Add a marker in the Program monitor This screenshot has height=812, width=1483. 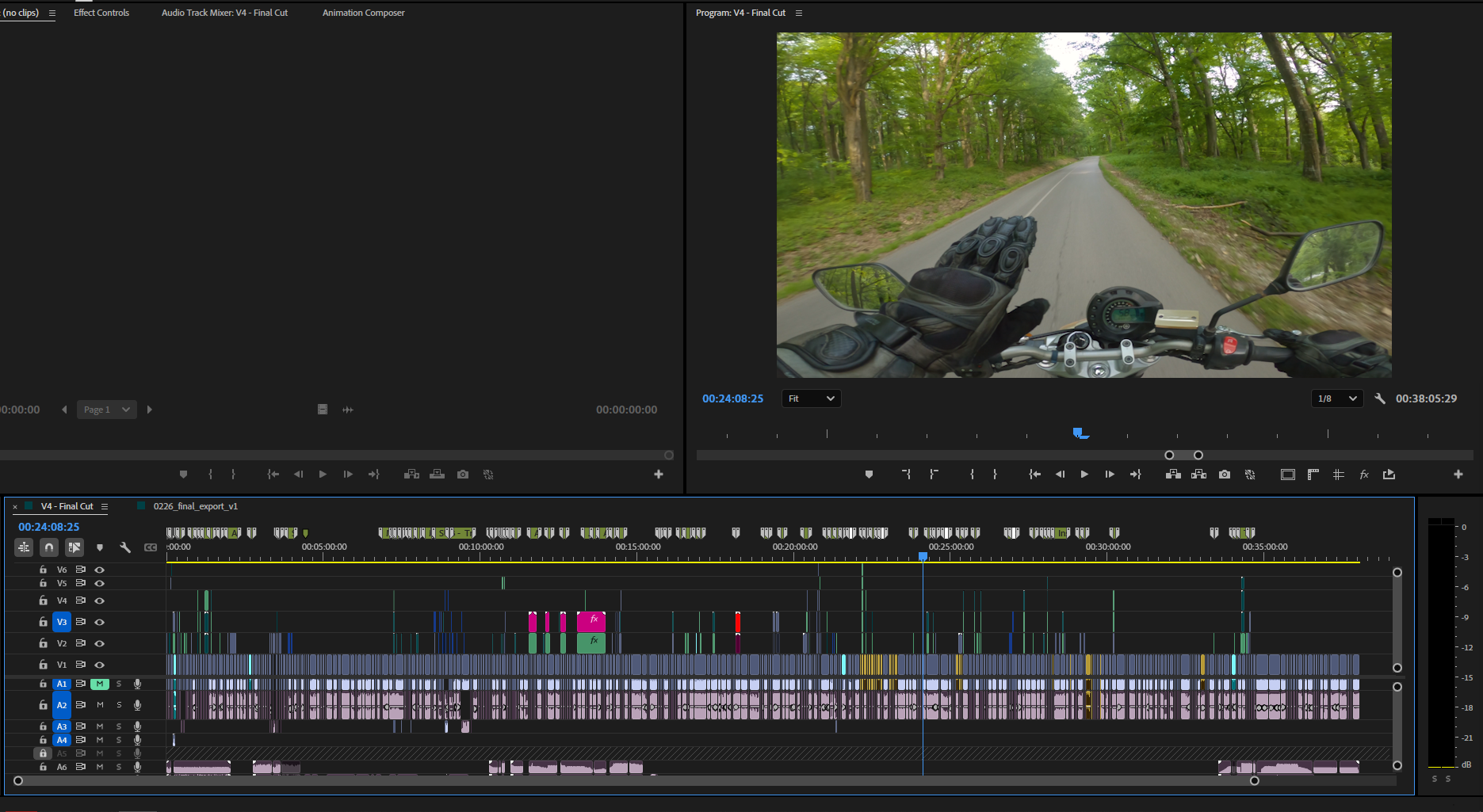pyautogui.click(x=869, y=475)
